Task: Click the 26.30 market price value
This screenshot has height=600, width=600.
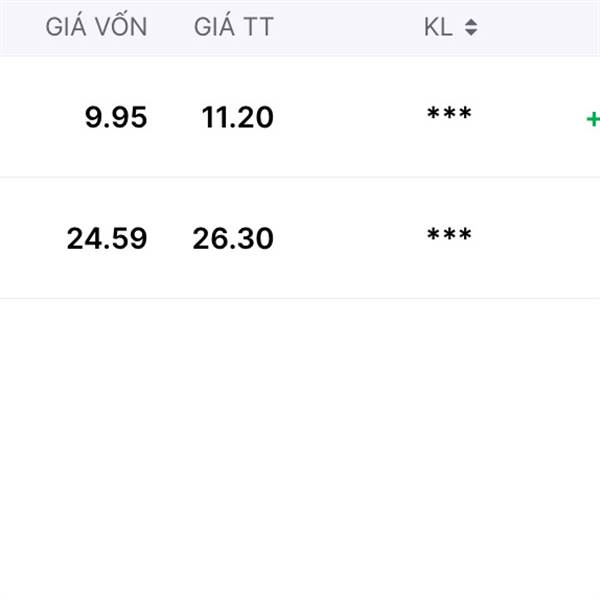Action: (233, 238)
